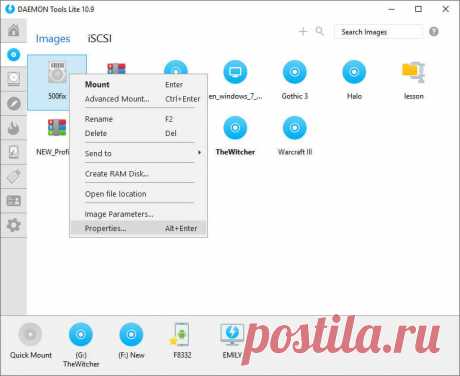
Task: Click the Search Images field
Action: coord(379,32)
